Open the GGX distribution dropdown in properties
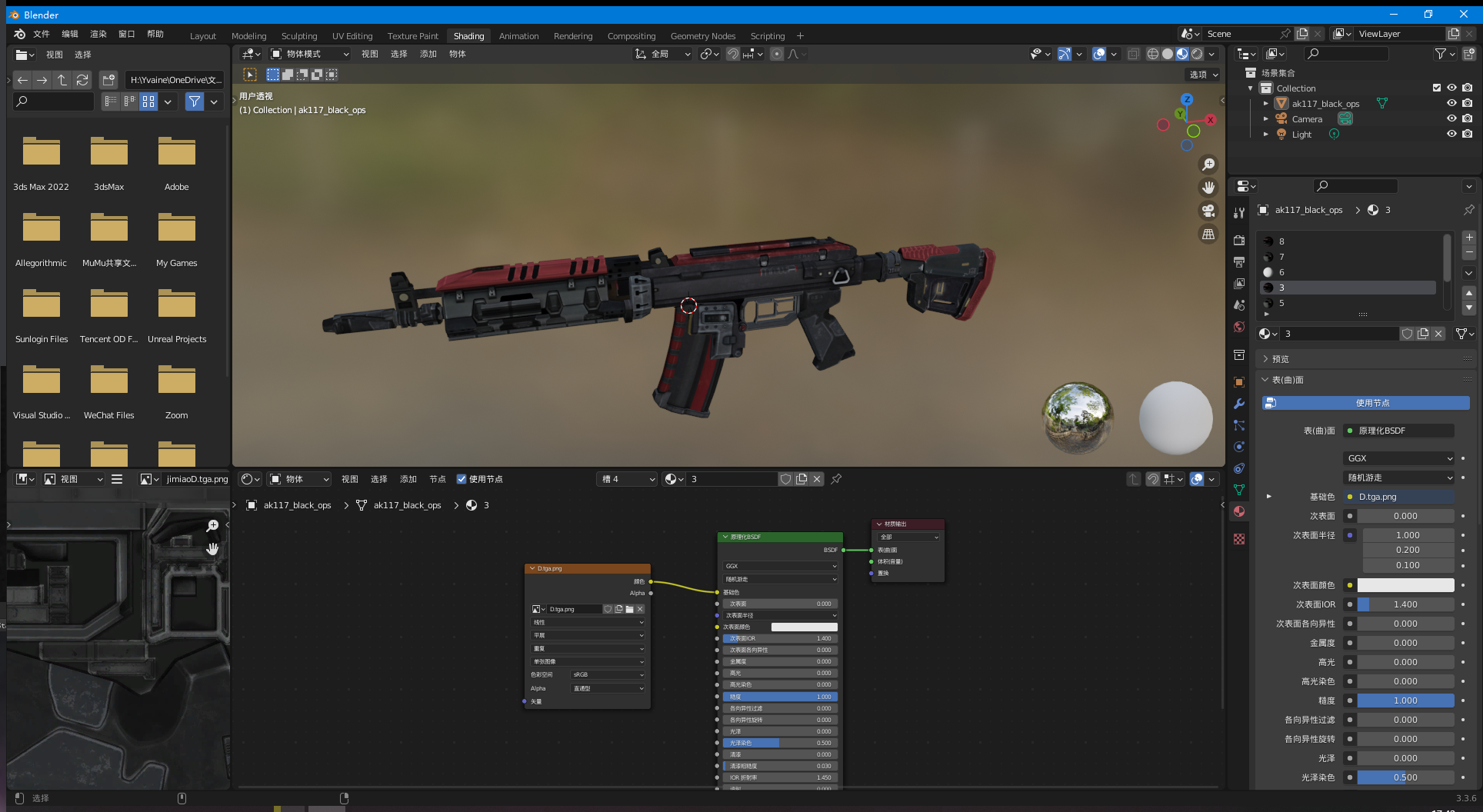Image resolution: width=1483 pixels, height=812 pixels. tap(1399, 458)
